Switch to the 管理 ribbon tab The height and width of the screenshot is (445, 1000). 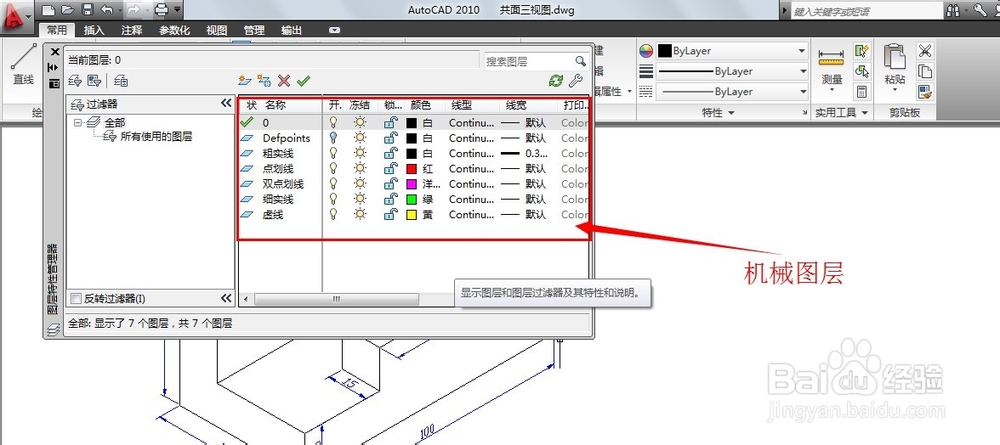coord(254,30)
